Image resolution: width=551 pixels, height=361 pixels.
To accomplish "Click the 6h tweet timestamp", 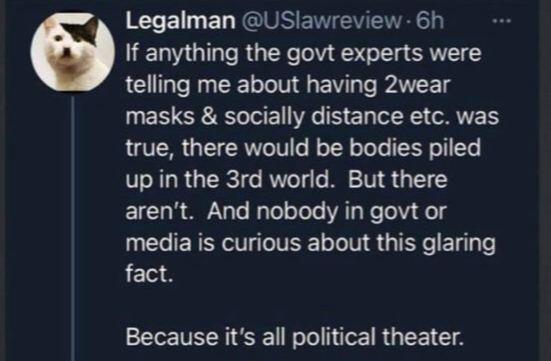I will click(430, 21).
